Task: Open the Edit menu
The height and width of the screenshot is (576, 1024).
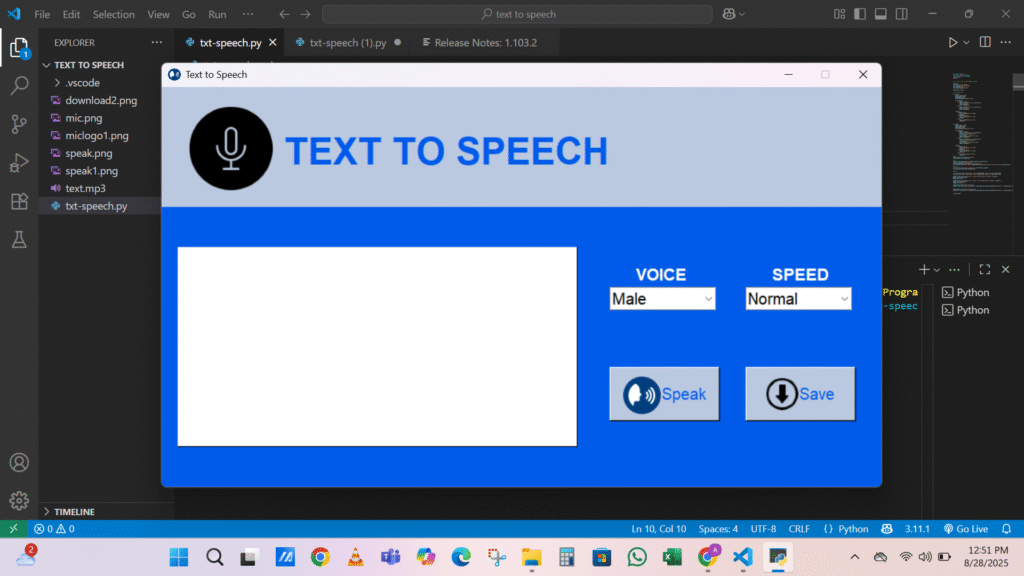Action: 71,14
